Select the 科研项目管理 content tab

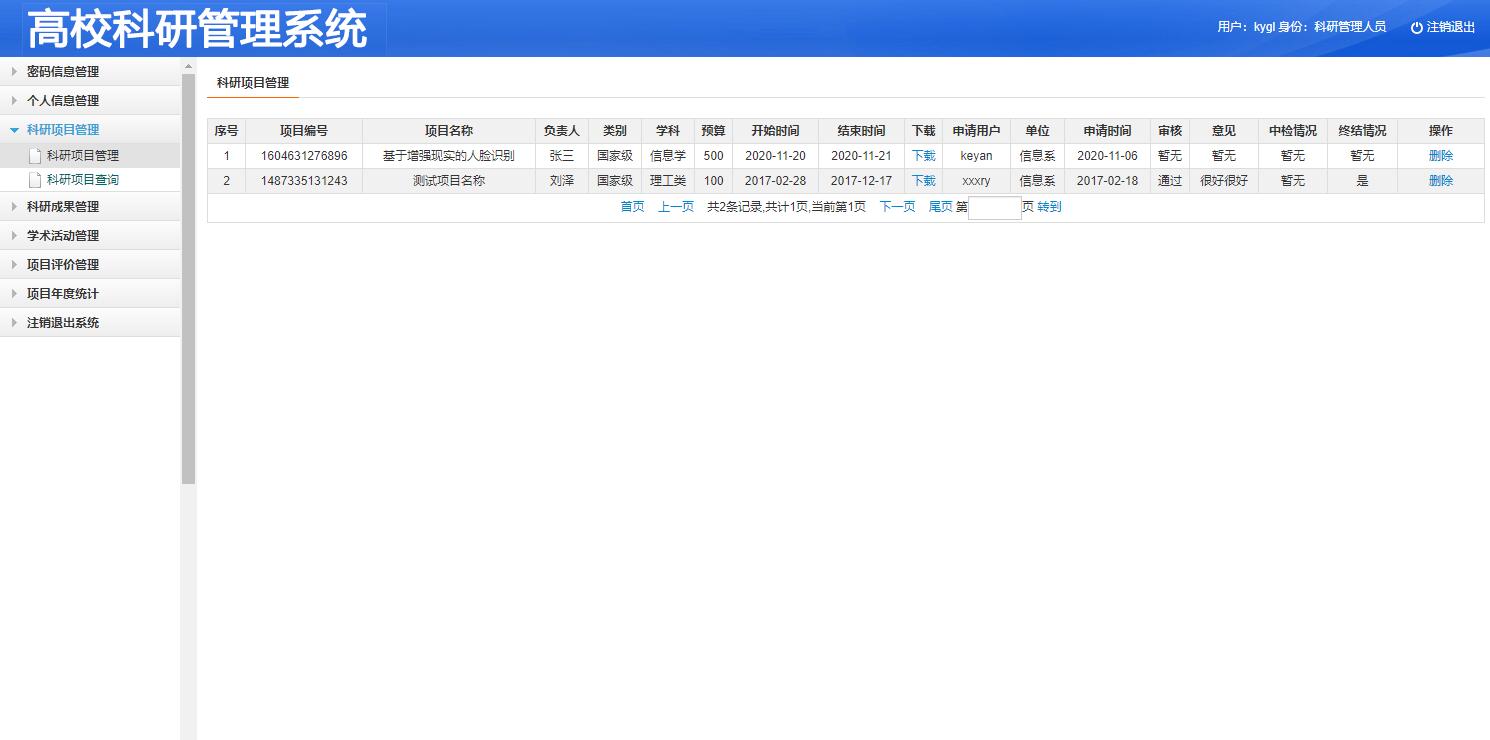[253, 83]
